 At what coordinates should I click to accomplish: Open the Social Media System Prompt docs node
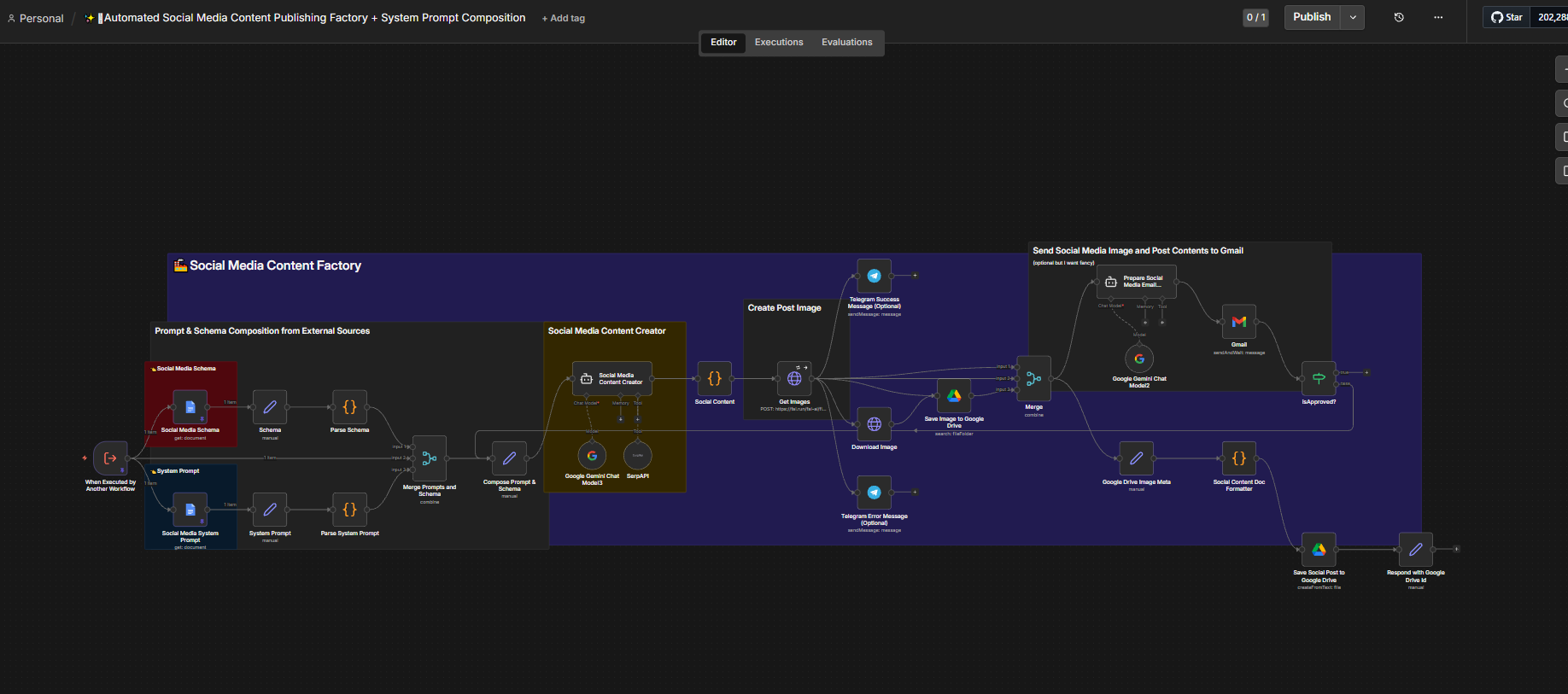[x=190, y=510]
